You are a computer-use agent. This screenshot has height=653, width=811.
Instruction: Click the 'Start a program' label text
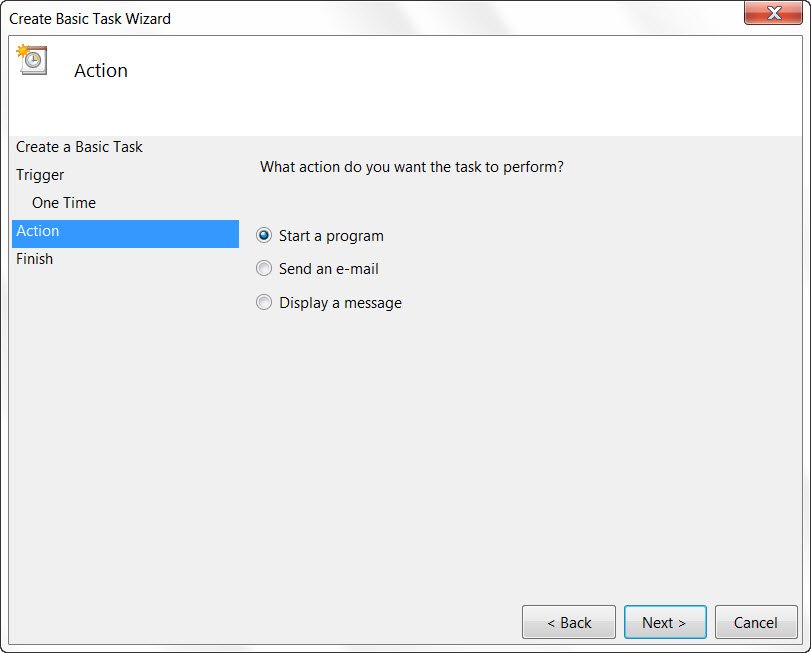[331, 236]
